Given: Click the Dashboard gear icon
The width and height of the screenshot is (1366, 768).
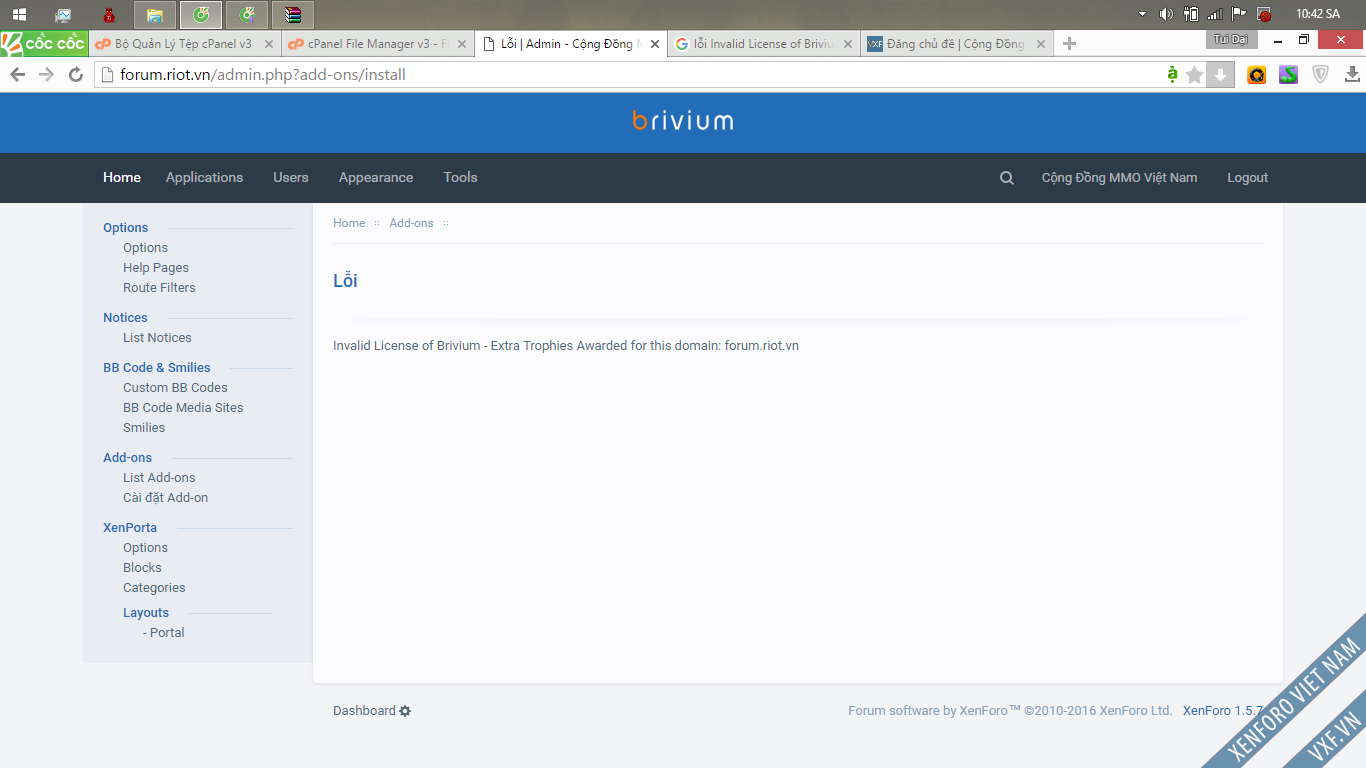Looking at the screenshot, I should [x=405, y=711].
